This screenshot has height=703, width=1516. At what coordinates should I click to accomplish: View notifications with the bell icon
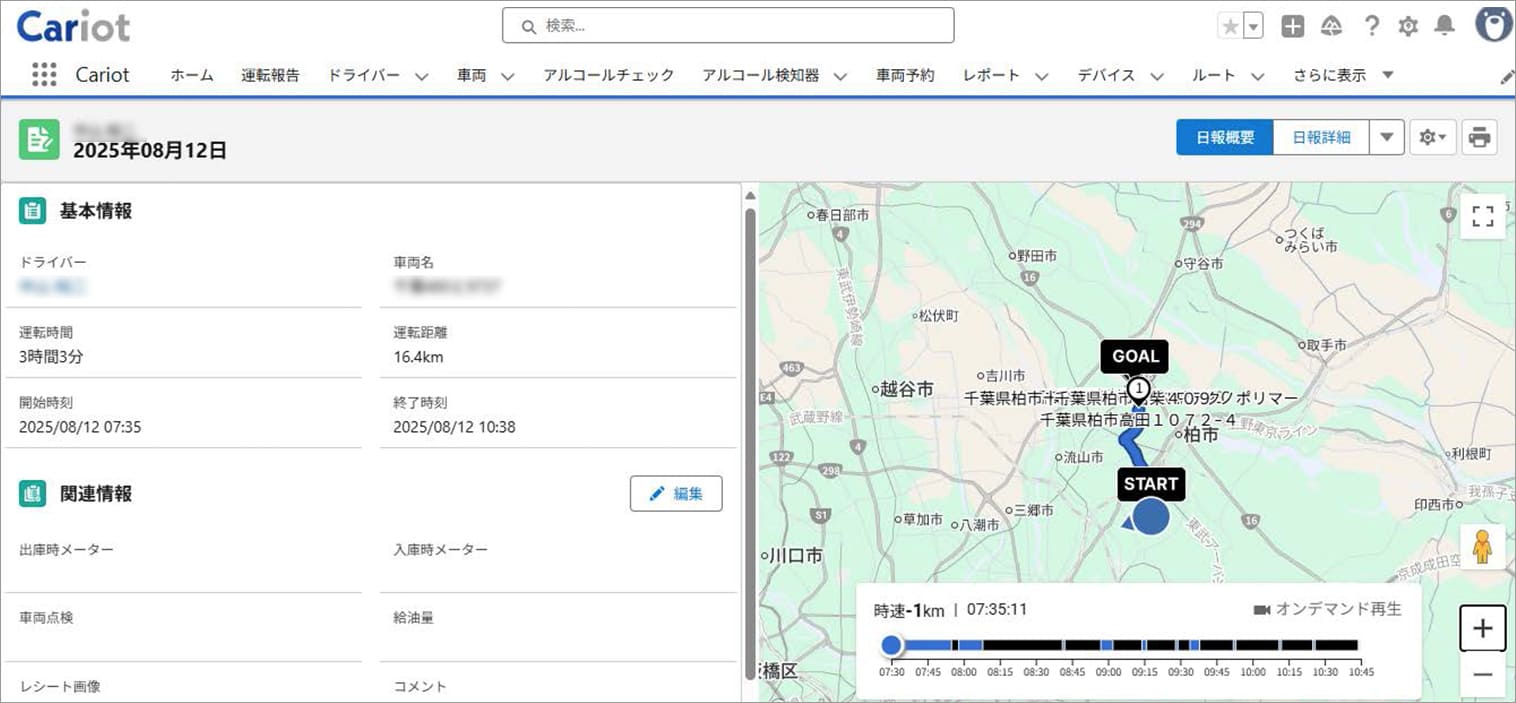coord(1441,27)
